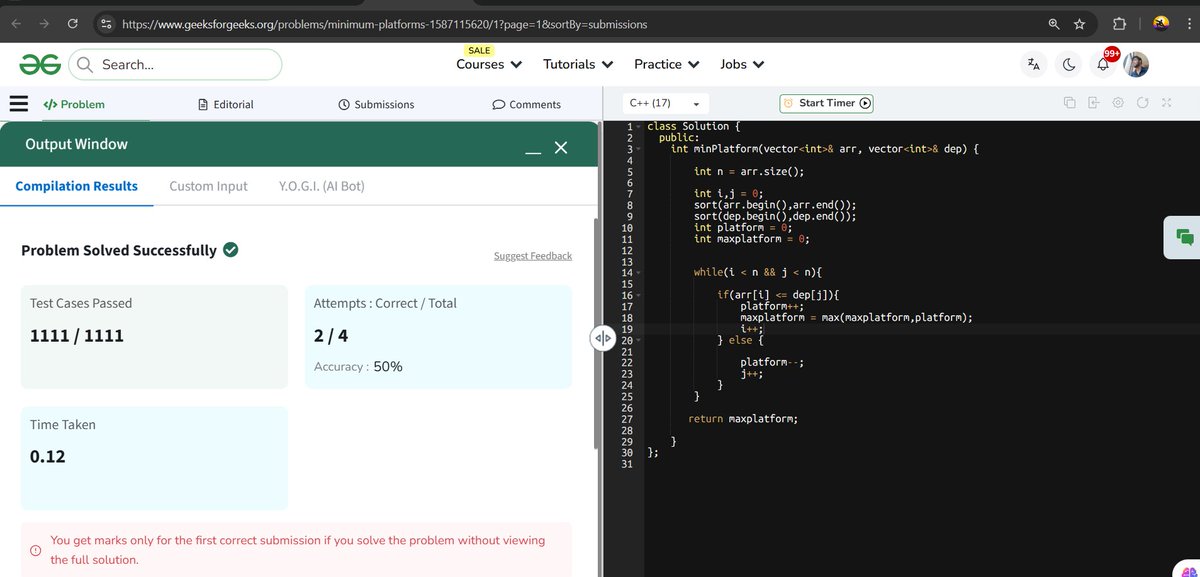Click the language translate icon

pos(1032,64)
